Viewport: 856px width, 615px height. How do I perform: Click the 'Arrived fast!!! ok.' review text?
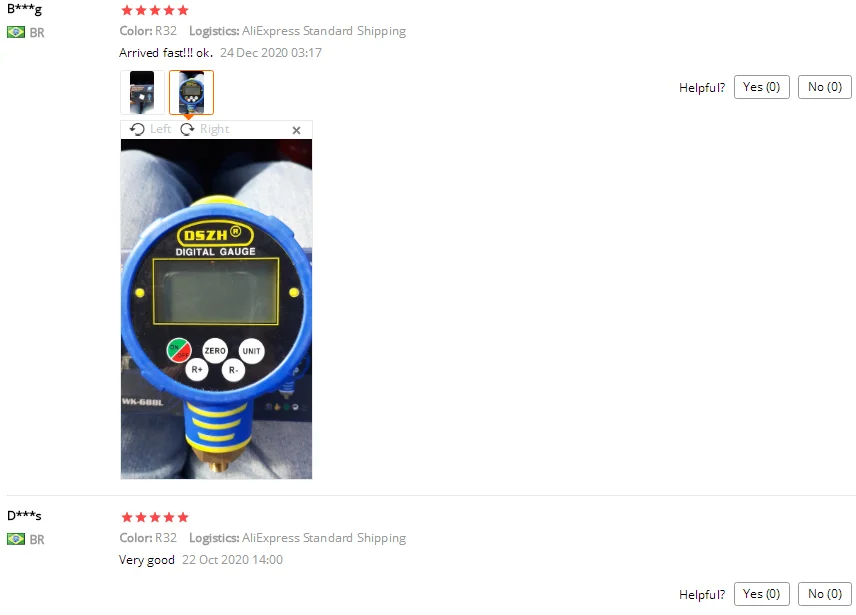click(166, 53)
